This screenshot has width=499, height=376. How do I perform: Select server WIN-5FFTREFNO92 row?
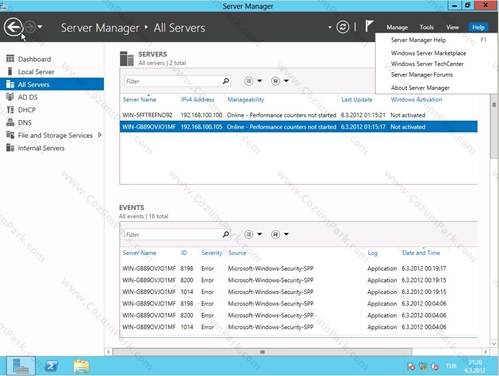(x=299, y=115)
